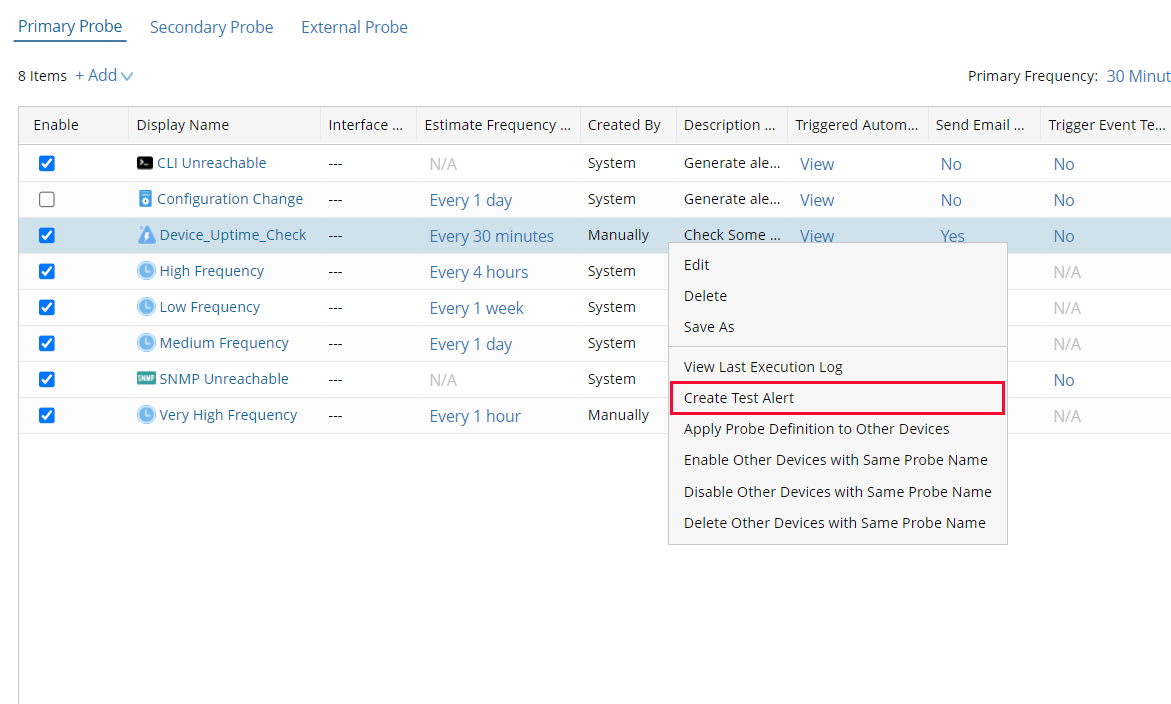This screenshot has height=704, width=1171.
Task: Switch to the Secondary Probe tab
Action: click(x=211, y=27)
